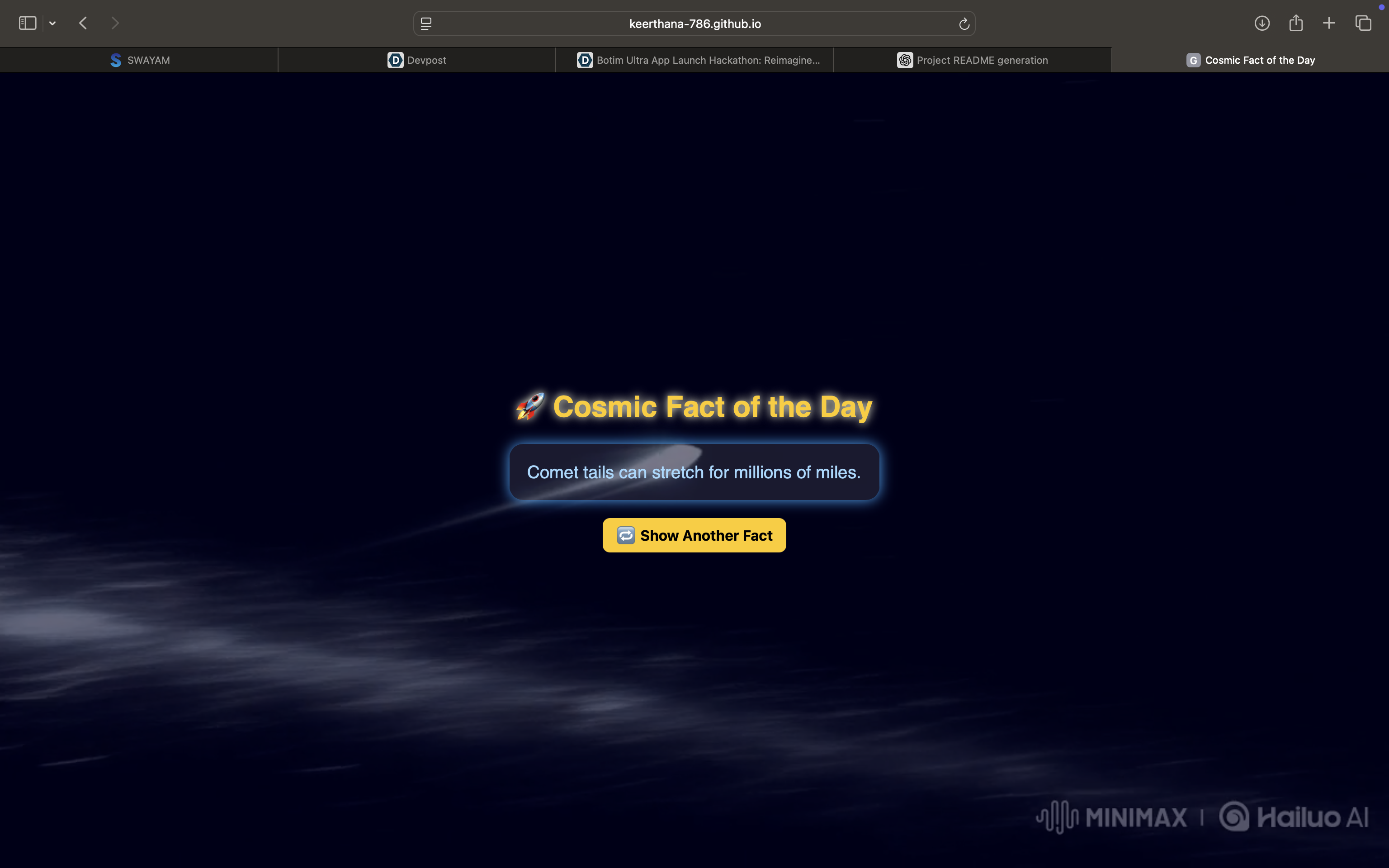Show the tab overview

tap(1363, 23)
